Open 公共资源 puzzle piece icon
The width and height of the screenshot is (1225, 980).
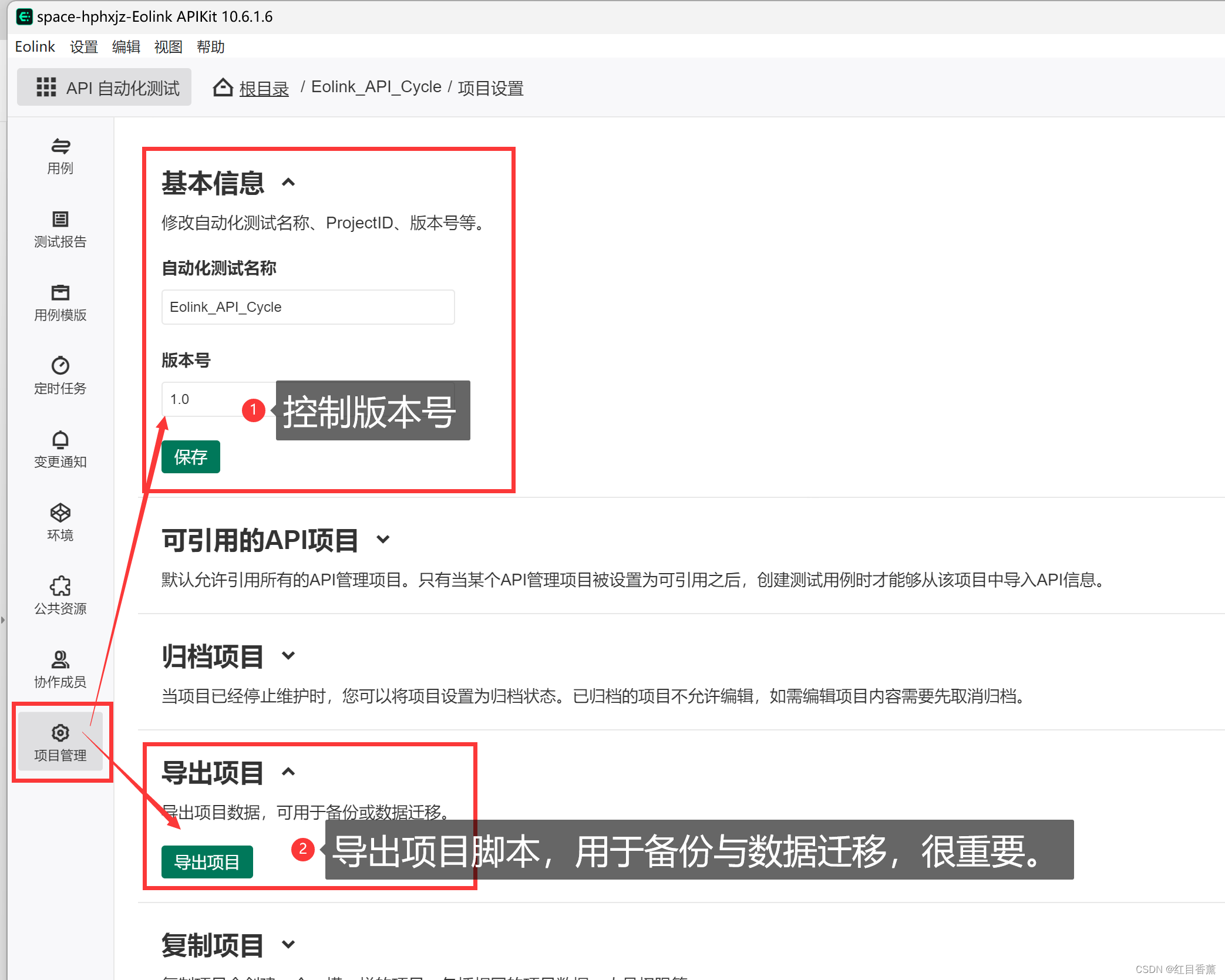click(x=60, y=586)
